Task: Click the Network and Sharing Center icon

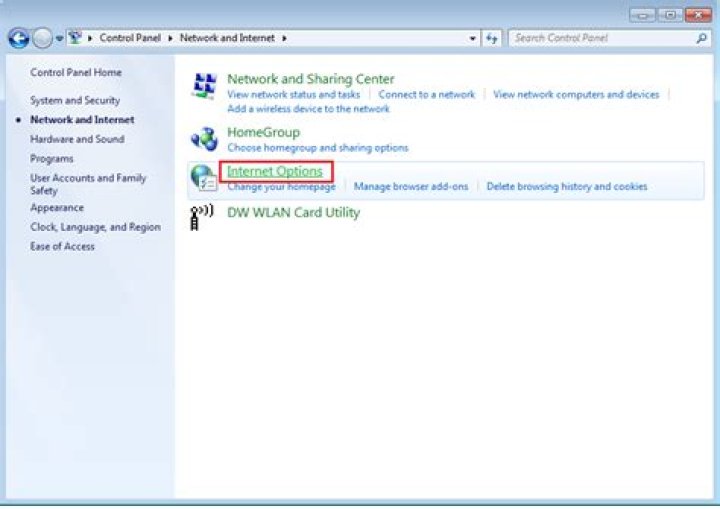Action: (x=204, y=86)
